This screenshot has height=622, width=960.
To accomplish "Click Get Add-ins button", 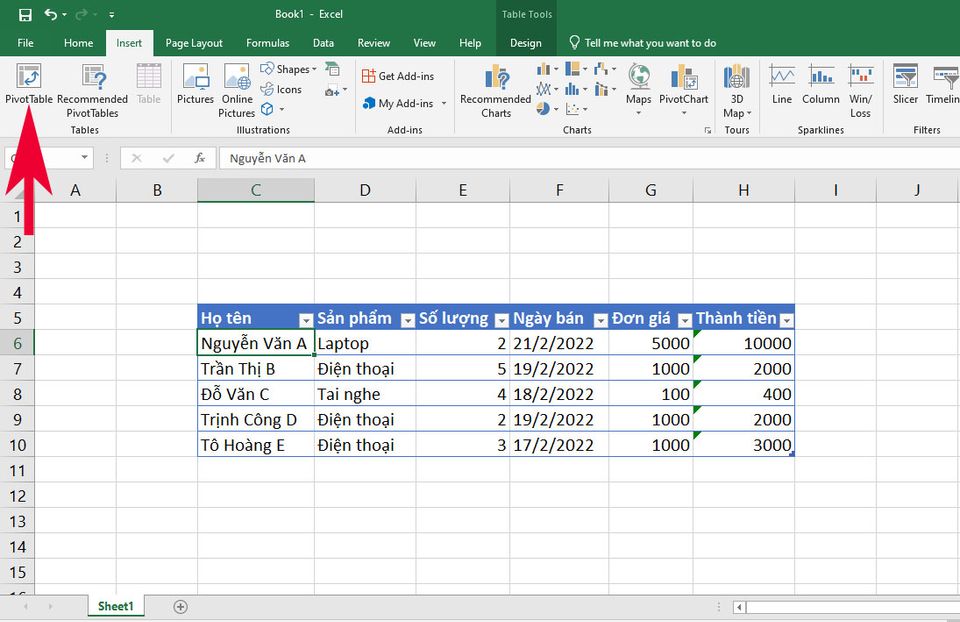I will click(398, 76).
